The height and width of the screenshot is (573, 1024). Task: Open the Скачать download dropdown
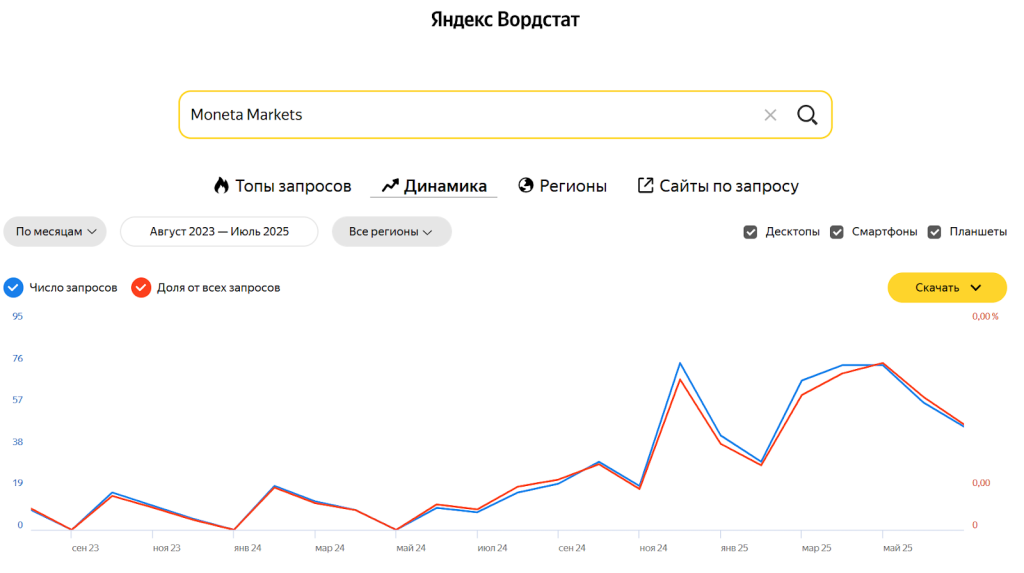coord(946,288)
